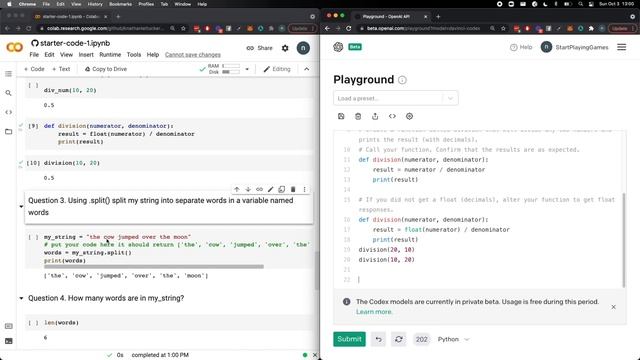Screen dimensions: 640x360
Task: Open Playground settings gear icon
Action: (409, 116)
